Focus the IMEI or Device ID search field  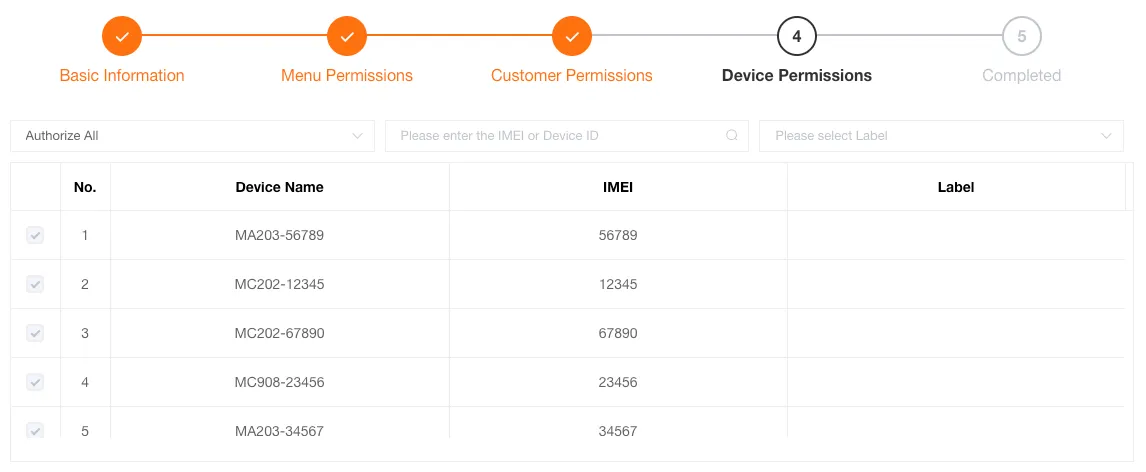pyautogui.click(x=555, y=136)
